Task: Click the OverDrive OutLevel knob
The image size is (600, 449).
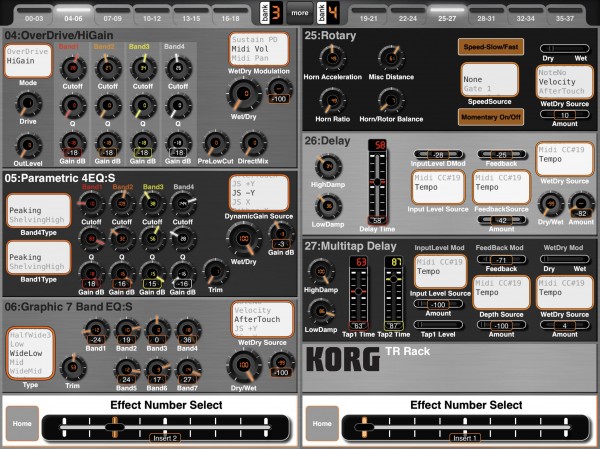Action: tap(28, 145)
